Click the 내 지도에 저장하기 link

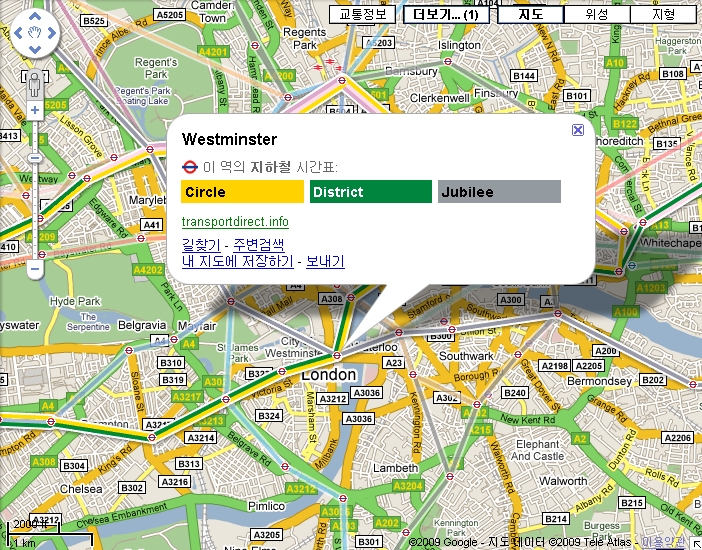tap(238, 261)
